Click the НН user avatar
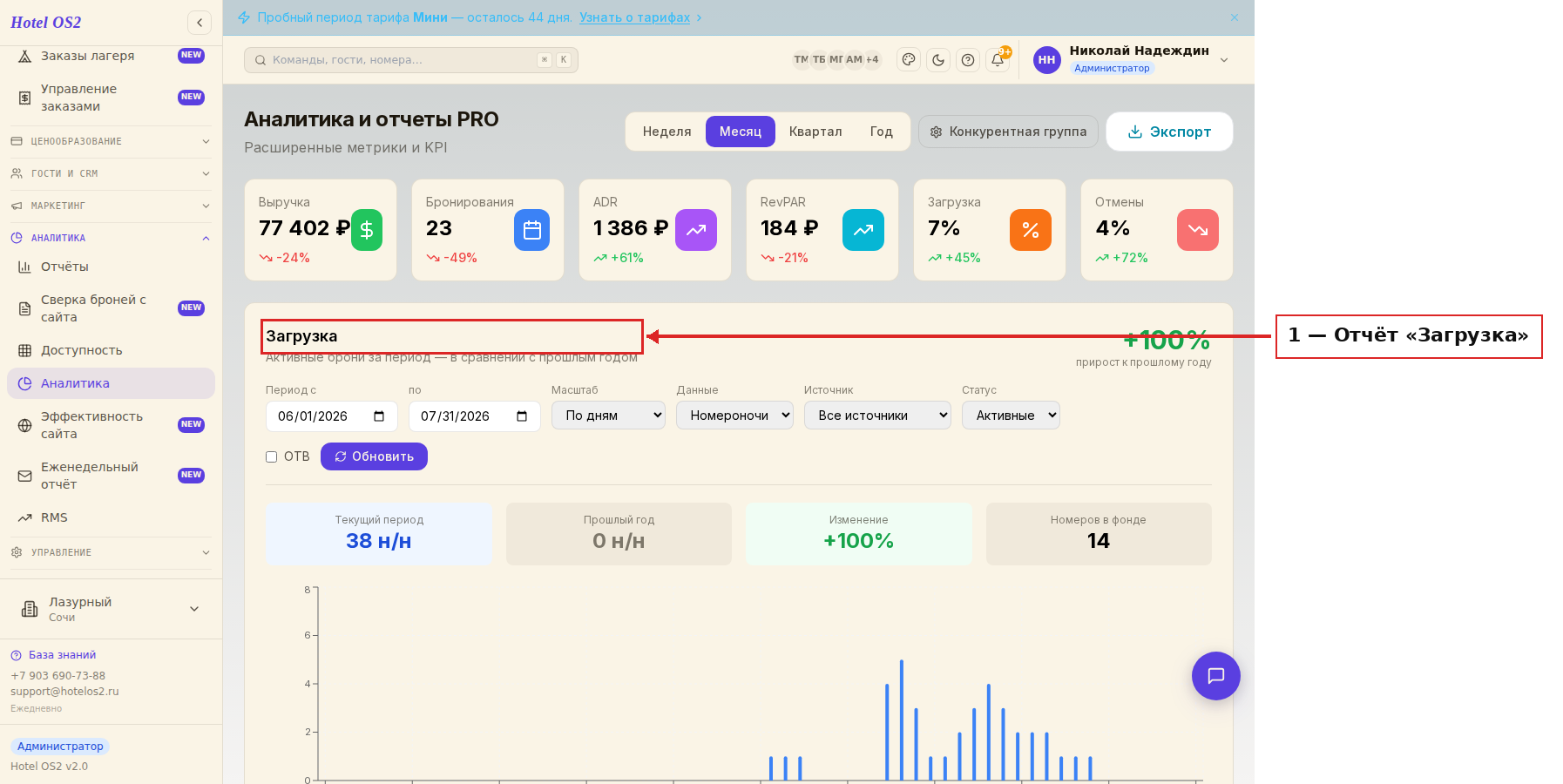1563x784 pixels. click(x=1046, y=60)
